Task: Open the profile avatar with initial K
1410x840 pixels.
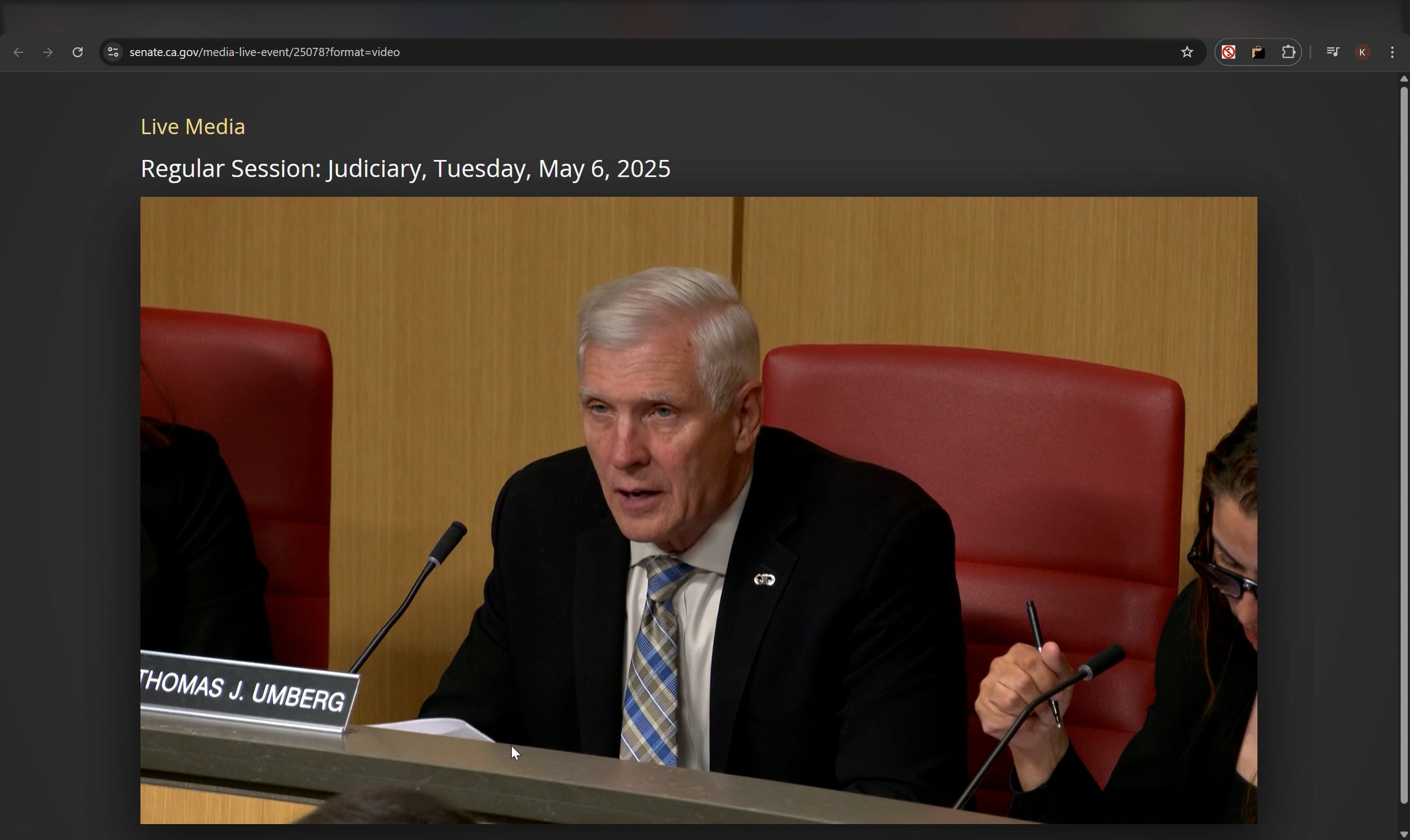Action: click(1362, 52)
